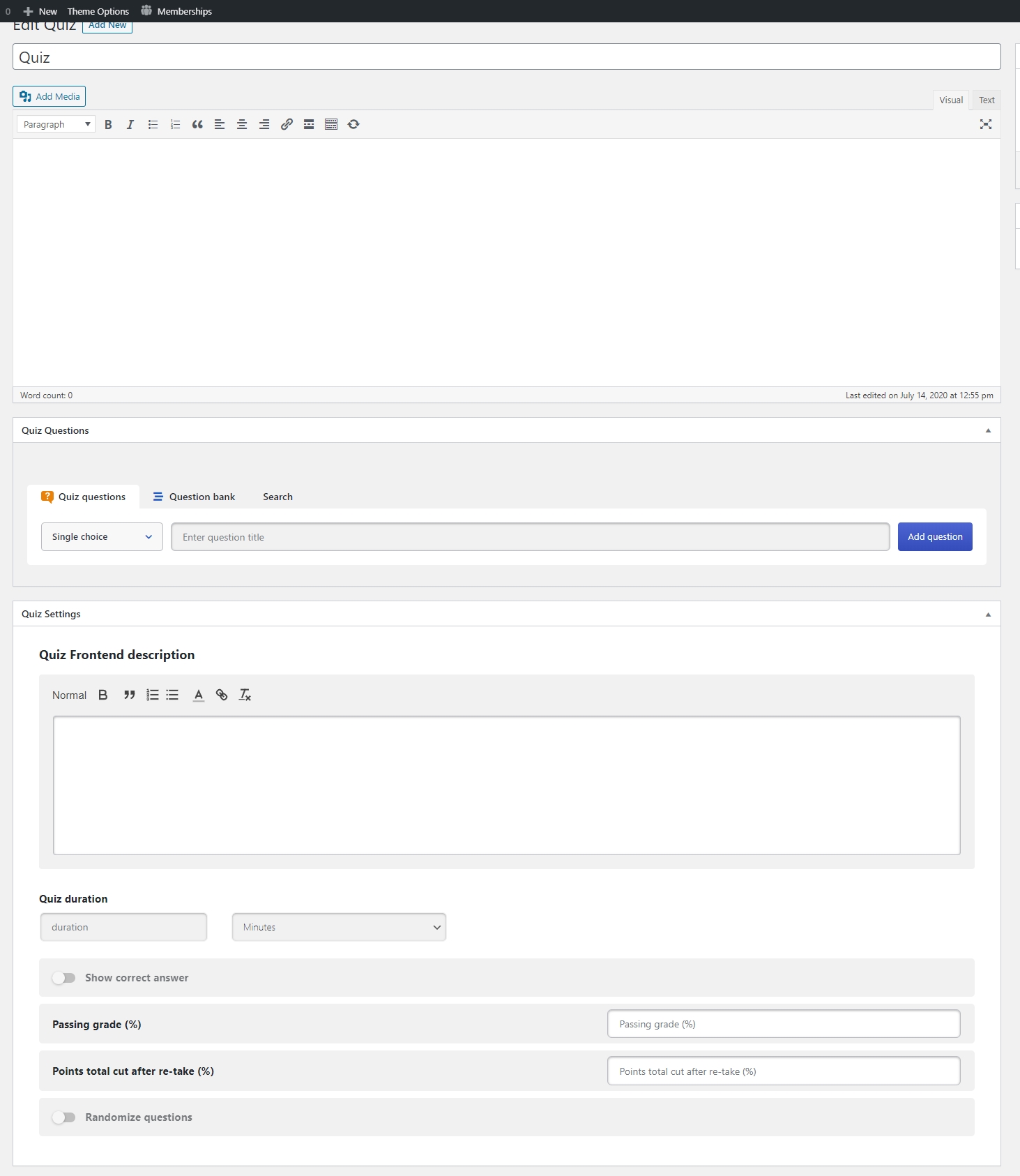Toggle the Show correct answer switch
The width and height of the screenshot is (1020, 1176).
[x=63, y=978]
